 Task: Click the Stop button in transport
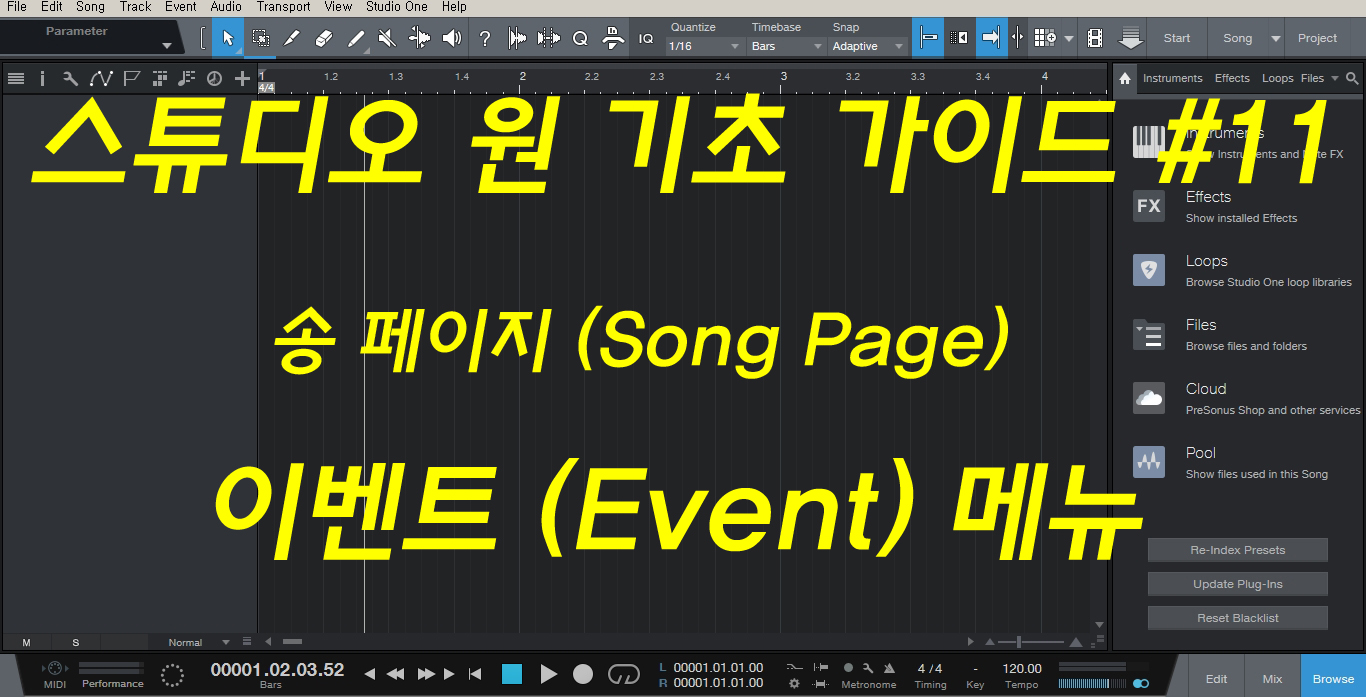[x=512, y=674]
